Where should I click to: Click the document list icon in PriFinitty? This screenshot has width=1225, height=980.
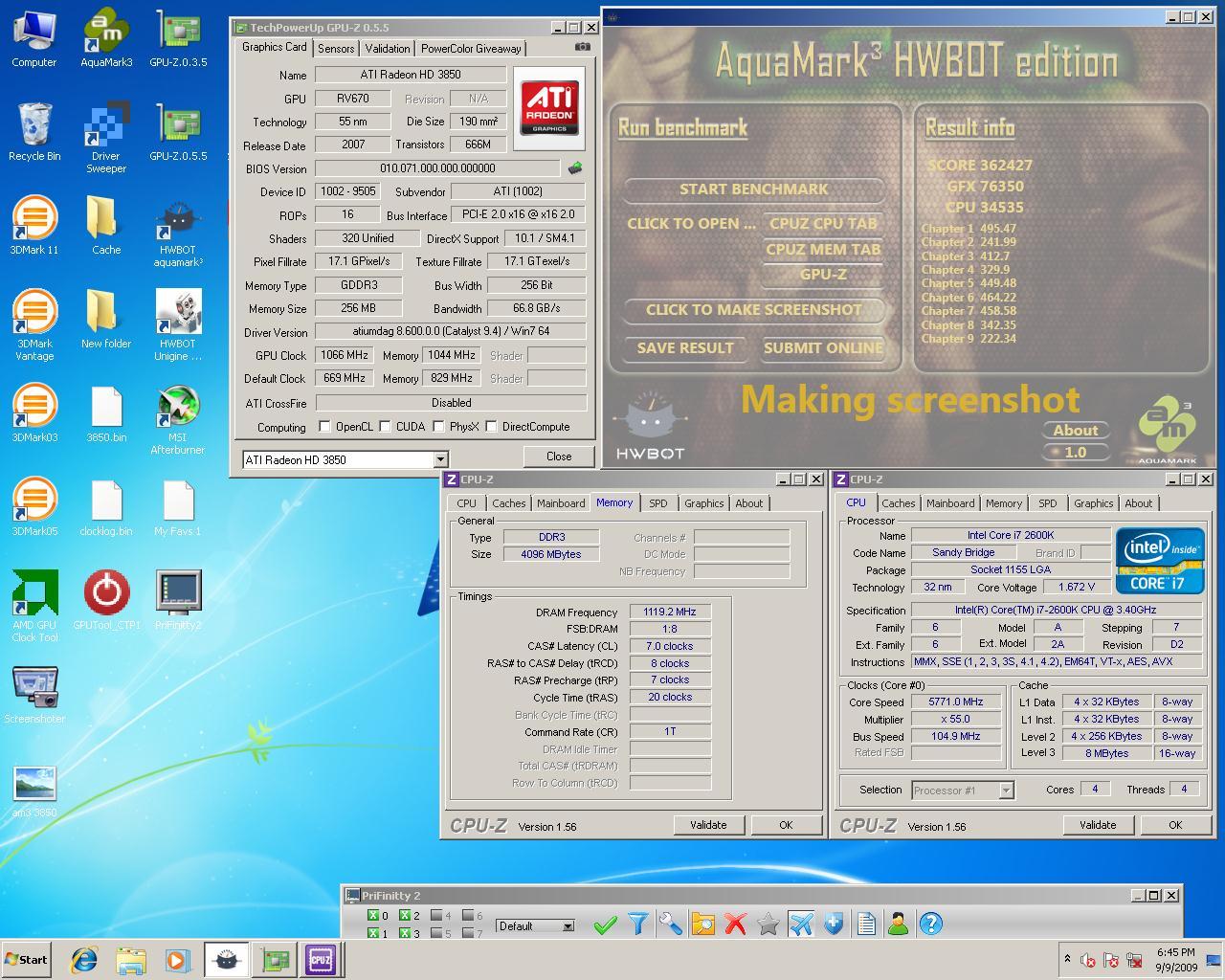tap(866, 924)
